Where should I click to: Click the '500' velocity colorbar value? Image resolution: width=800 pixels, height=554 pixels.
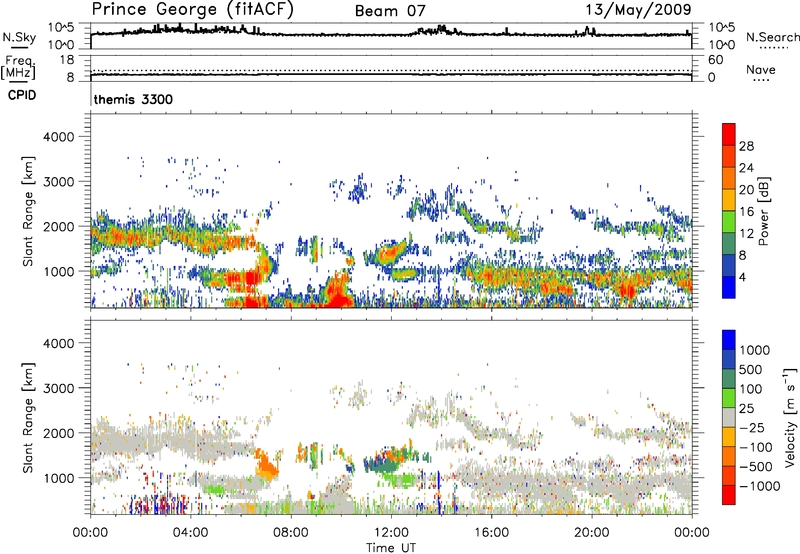[750, 369]
